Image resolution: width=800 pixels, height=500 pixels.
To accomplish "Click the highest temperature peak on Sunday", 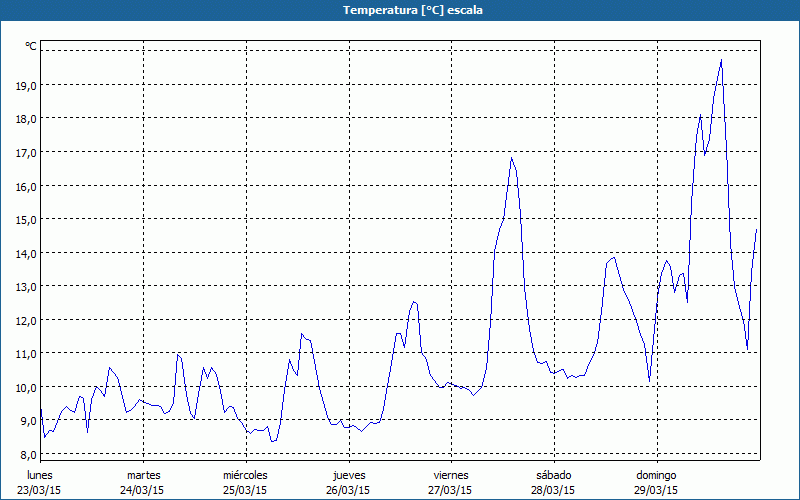I will point(721,60).
